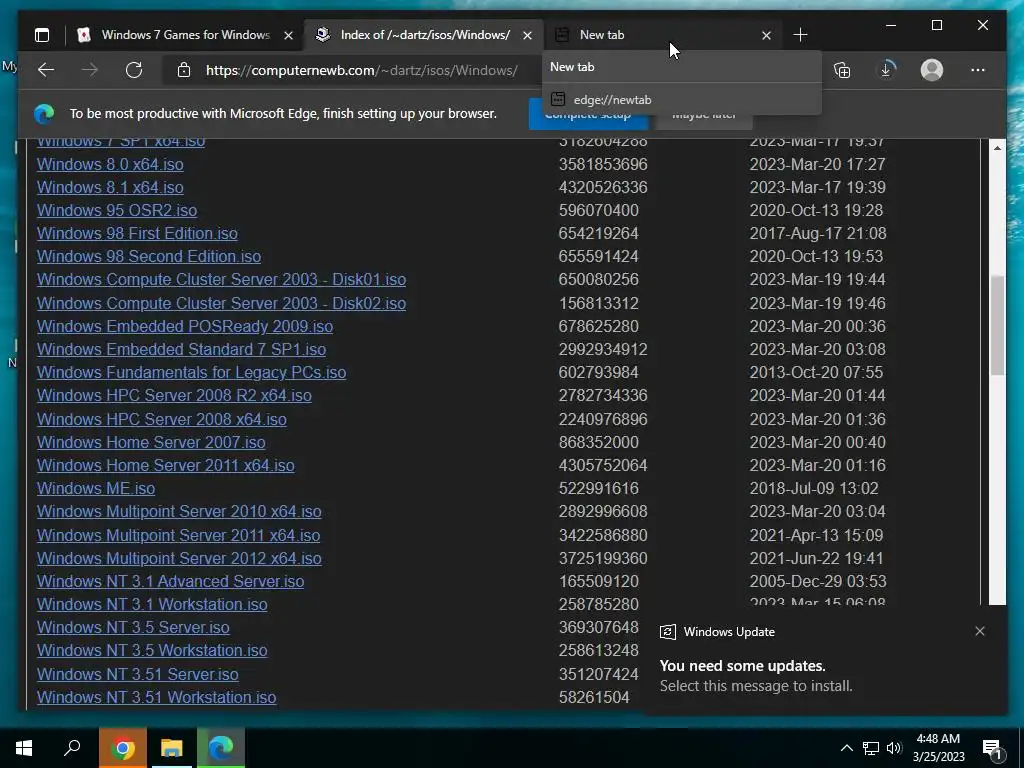Select the date 2017-Aug-17 21:08
This screenshot has height=768, width=1024.
818,233
